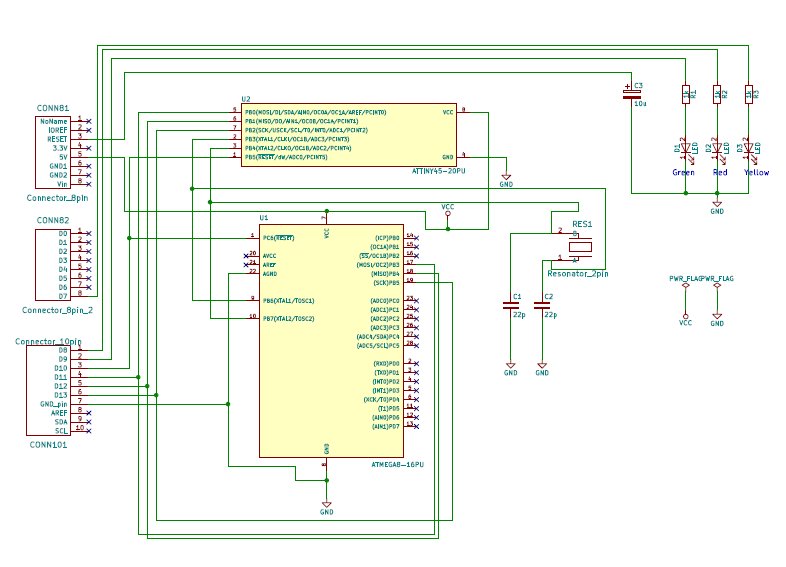This screenshot has height=567, width=786.
Task: Click the D3 yellow LED symbol
Action: point(749,148)
